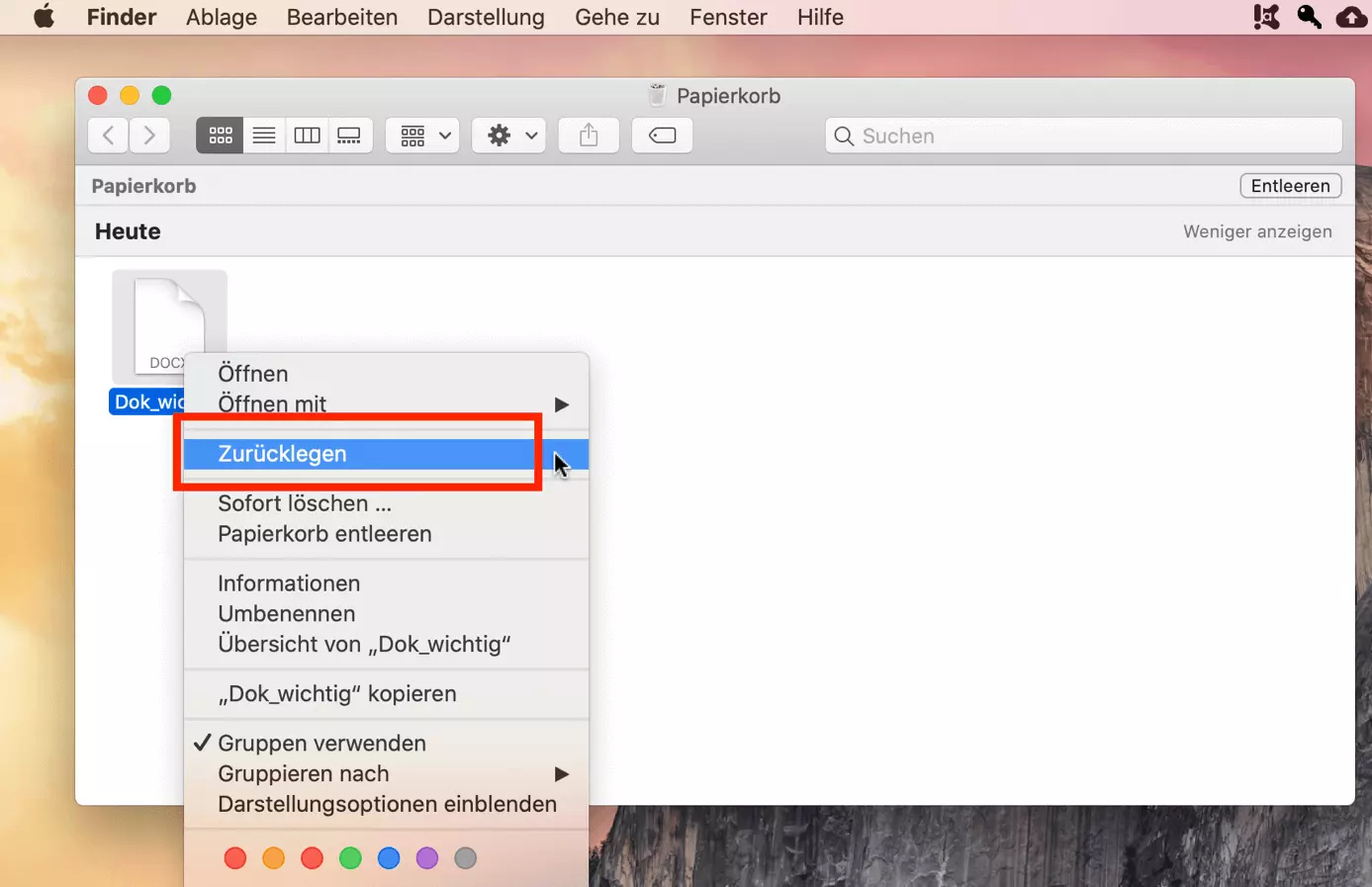Click the cloud upload menu bar icon
This screenshot has width=1372, height=887.
(1351, 17)
